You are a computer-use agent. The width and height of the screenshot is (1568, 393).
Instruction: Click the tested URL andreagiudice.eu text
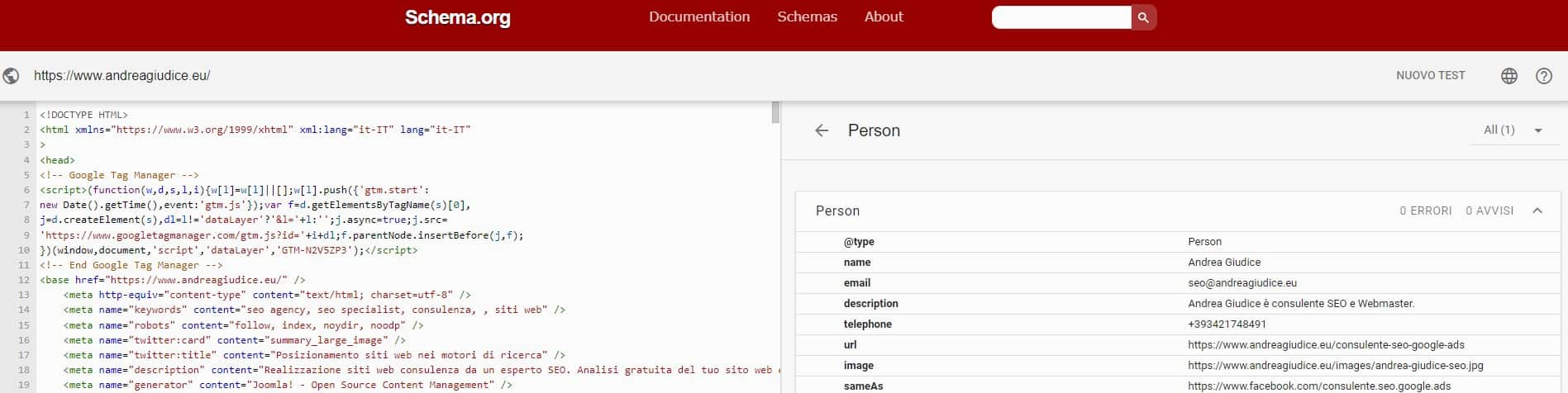pyautogui.click(x=122, y=76)
